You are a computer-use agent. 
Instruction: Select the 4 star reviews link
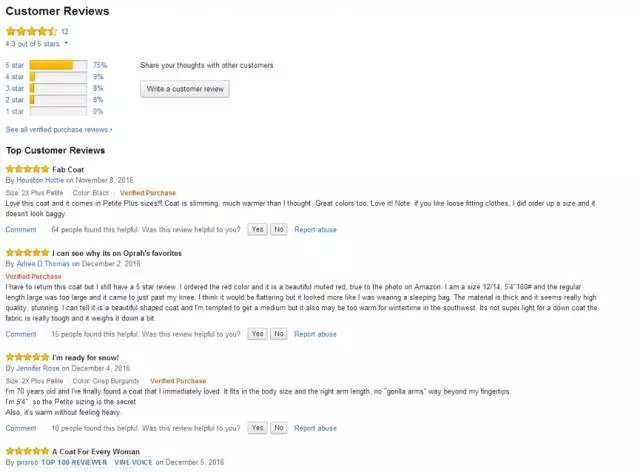(x=15, y=76)
